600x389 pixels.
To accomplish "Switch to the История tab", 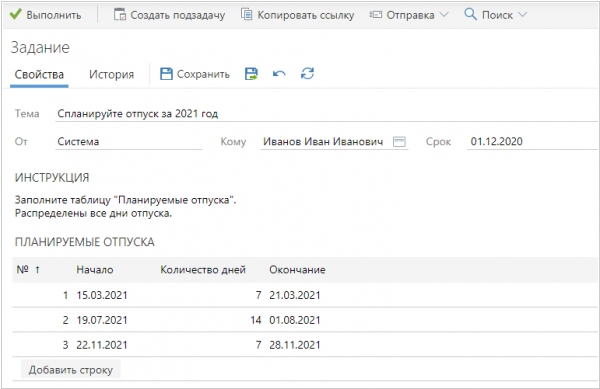I will tap(111, 74).
